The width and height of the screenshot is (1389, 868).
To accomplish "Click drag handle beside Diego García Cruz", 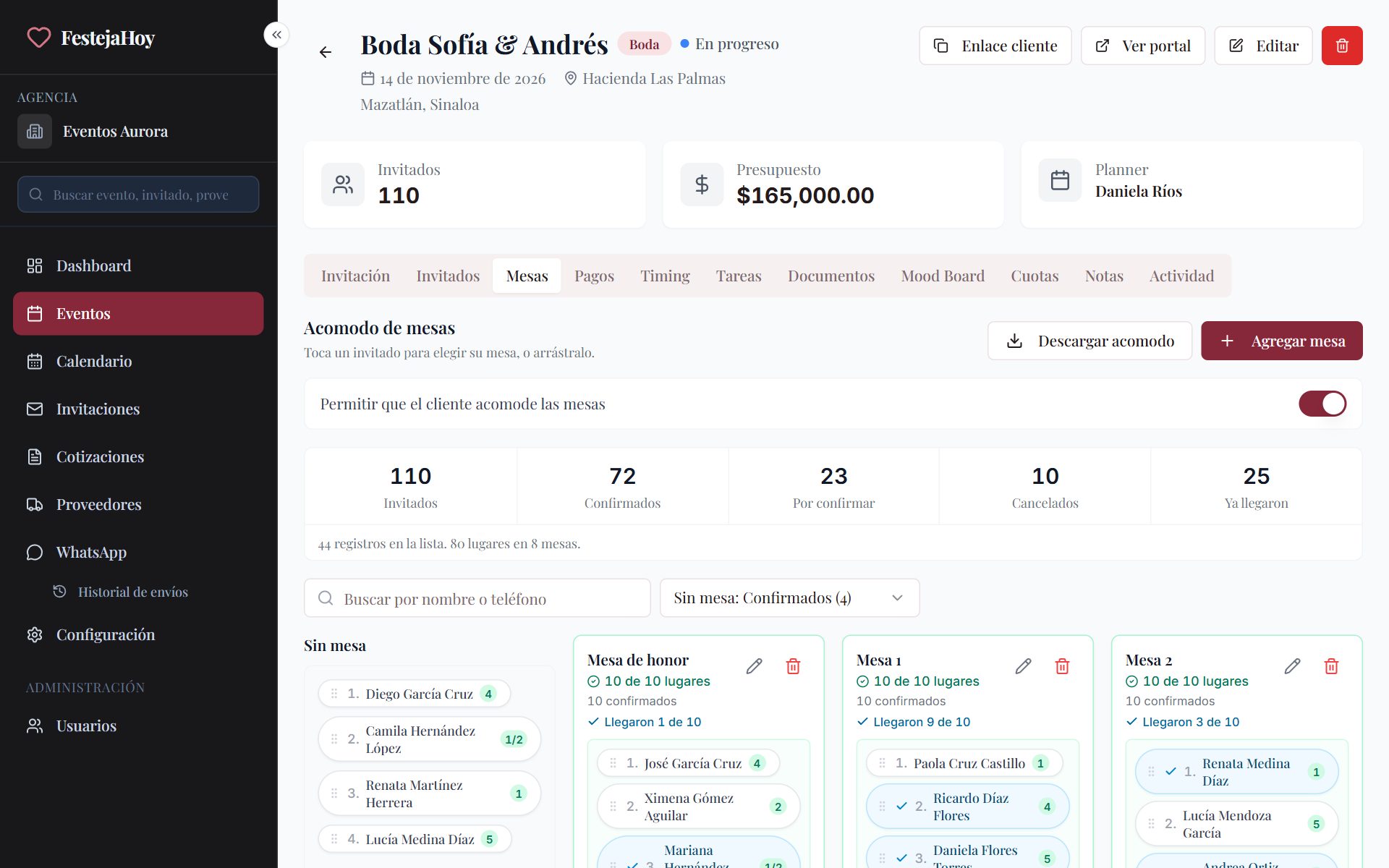I will [334, 694].
